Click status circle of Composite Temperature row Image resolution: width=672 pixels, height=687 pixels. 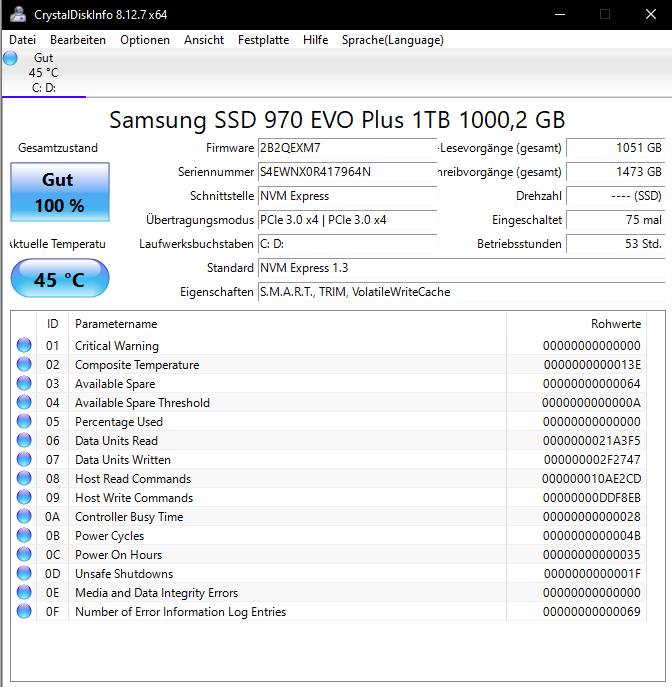pyautogui.click(x=24, y=364)
